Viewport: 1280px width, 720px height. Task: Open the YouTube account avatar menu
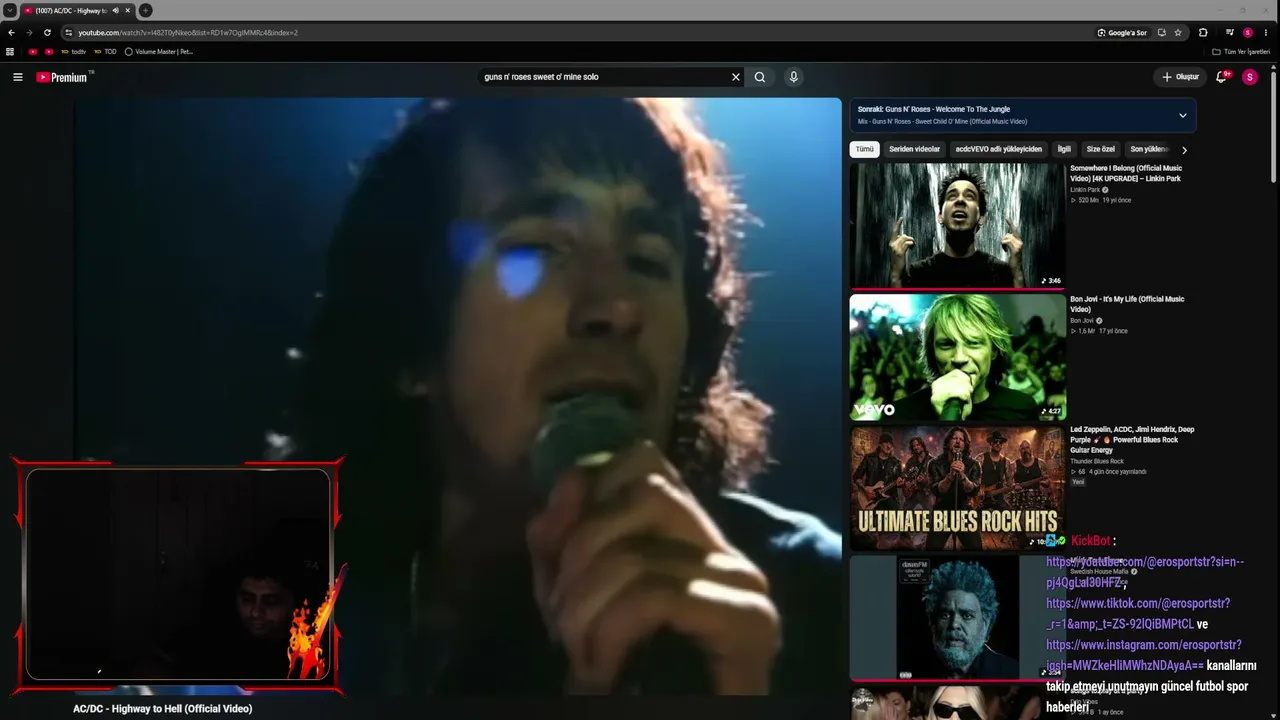pyautogui.click(x=1249, y=77)
